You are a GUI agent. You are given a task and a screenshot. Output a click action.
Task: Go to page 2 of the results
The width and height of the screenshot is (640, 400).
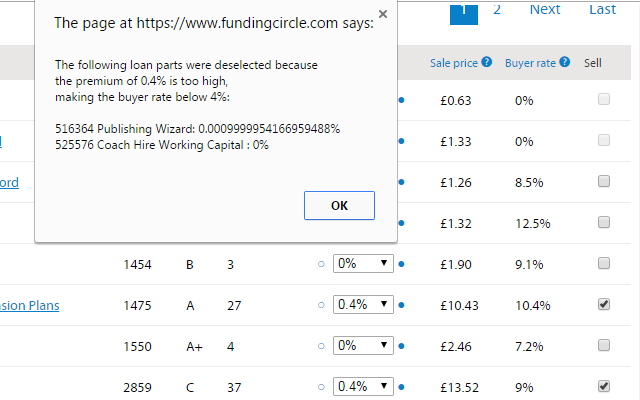pos(497,10)
